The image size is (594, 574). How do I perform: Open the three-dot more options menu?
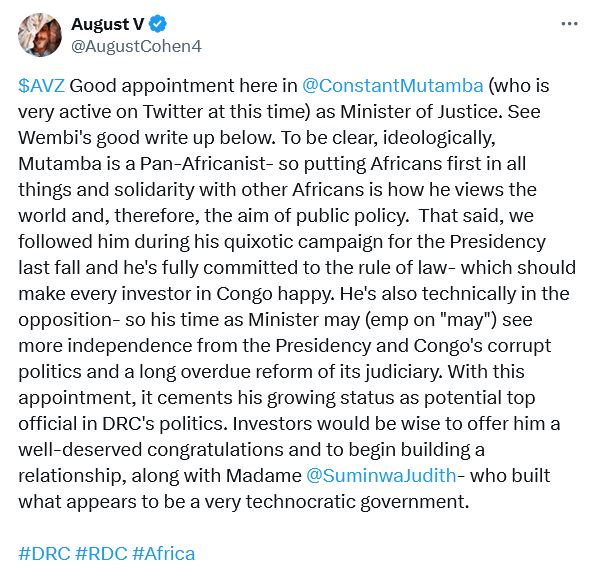click(x=569, y=24)
